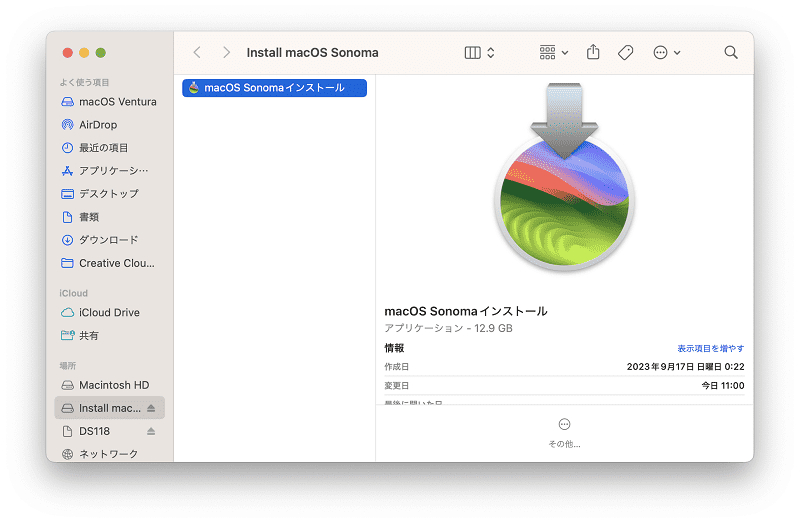The width and height of the screenshot is (800, 523).
Task: Click the 作成日 date value
Action: 685,366
